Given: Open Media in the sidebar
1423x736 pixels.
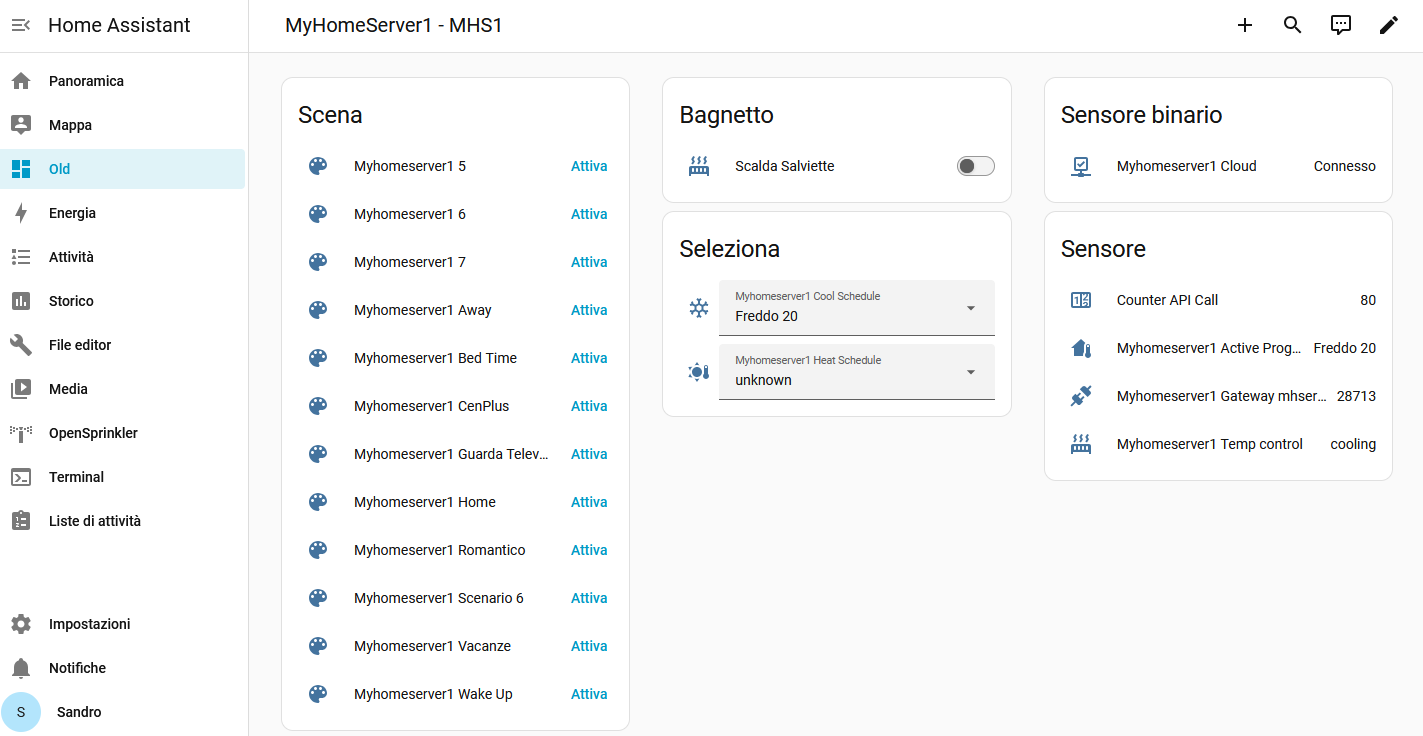Looking at the screenshot, I should pos(124,389).
